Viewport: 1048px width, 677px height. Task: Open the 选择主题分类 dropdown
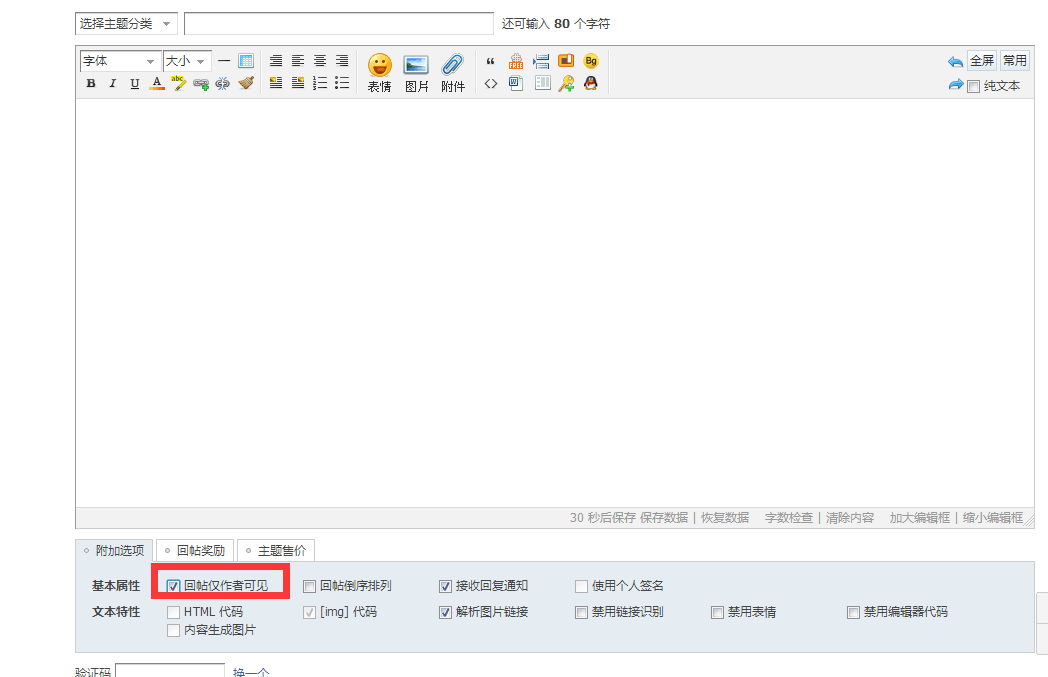click(126, 24)
